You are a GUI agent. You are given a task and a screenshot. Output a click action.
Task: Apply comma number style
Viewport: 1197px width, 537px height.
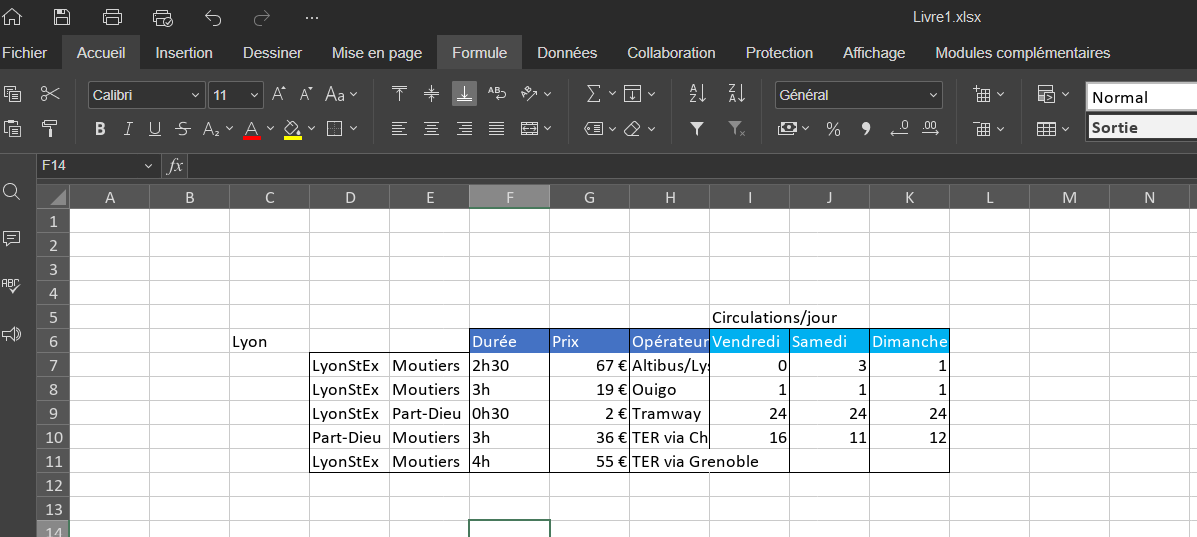coord(866,129)
